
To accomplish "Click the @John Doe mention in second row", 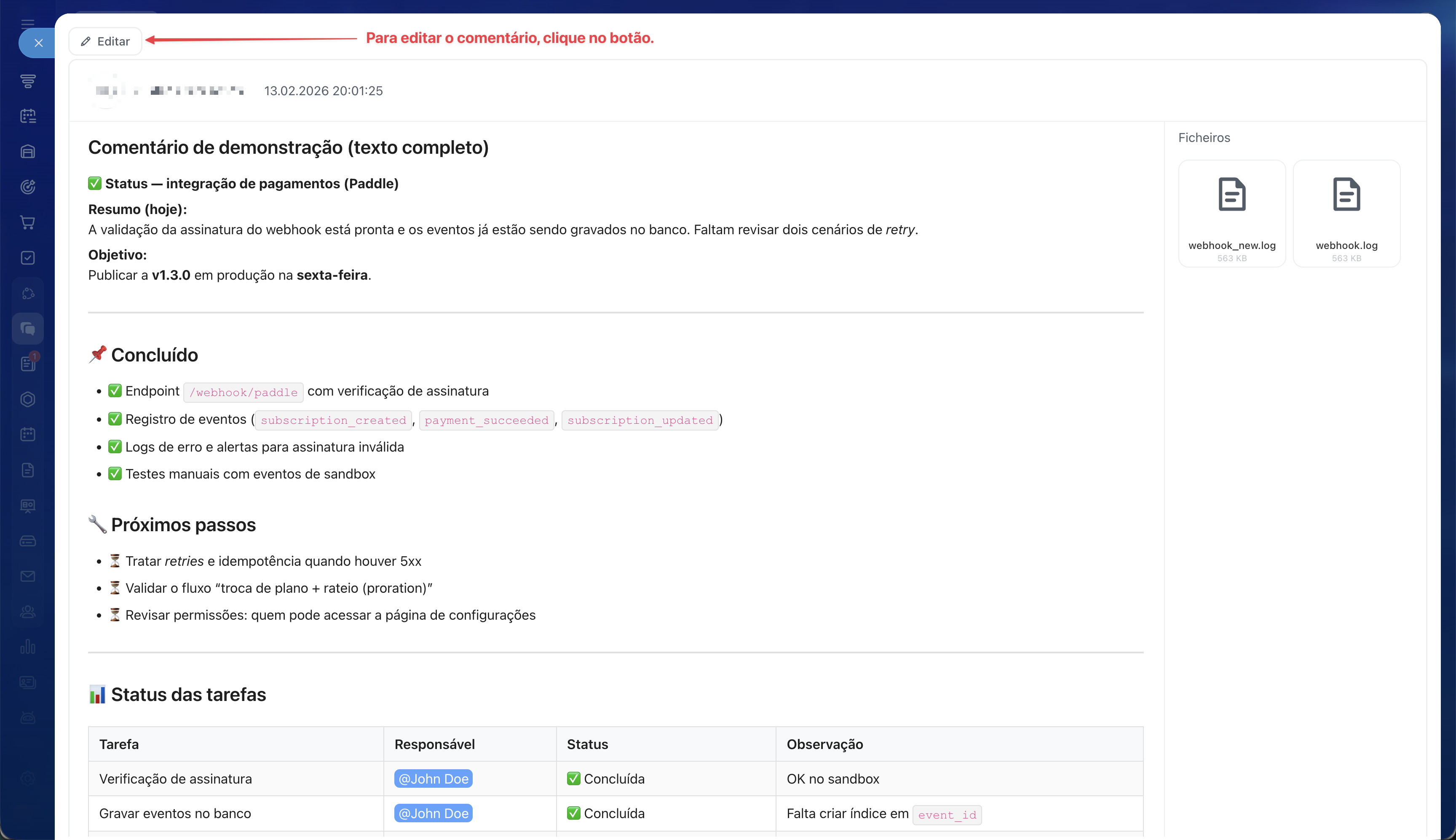I will [433, 813].
